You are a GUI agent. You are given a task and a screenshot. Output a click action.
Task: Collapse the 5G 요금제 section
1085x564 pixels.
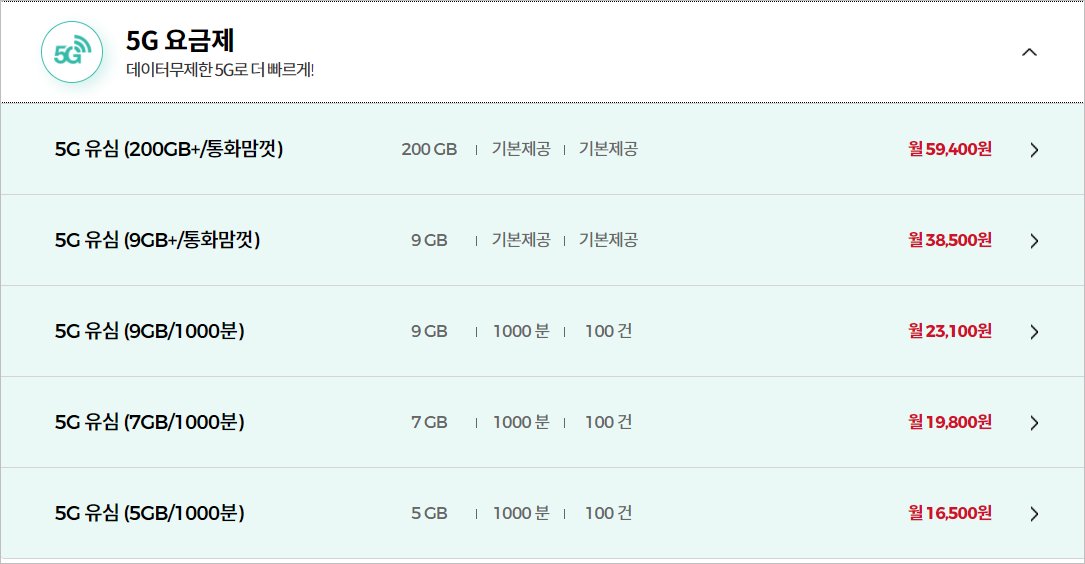tap(1029, 52)
